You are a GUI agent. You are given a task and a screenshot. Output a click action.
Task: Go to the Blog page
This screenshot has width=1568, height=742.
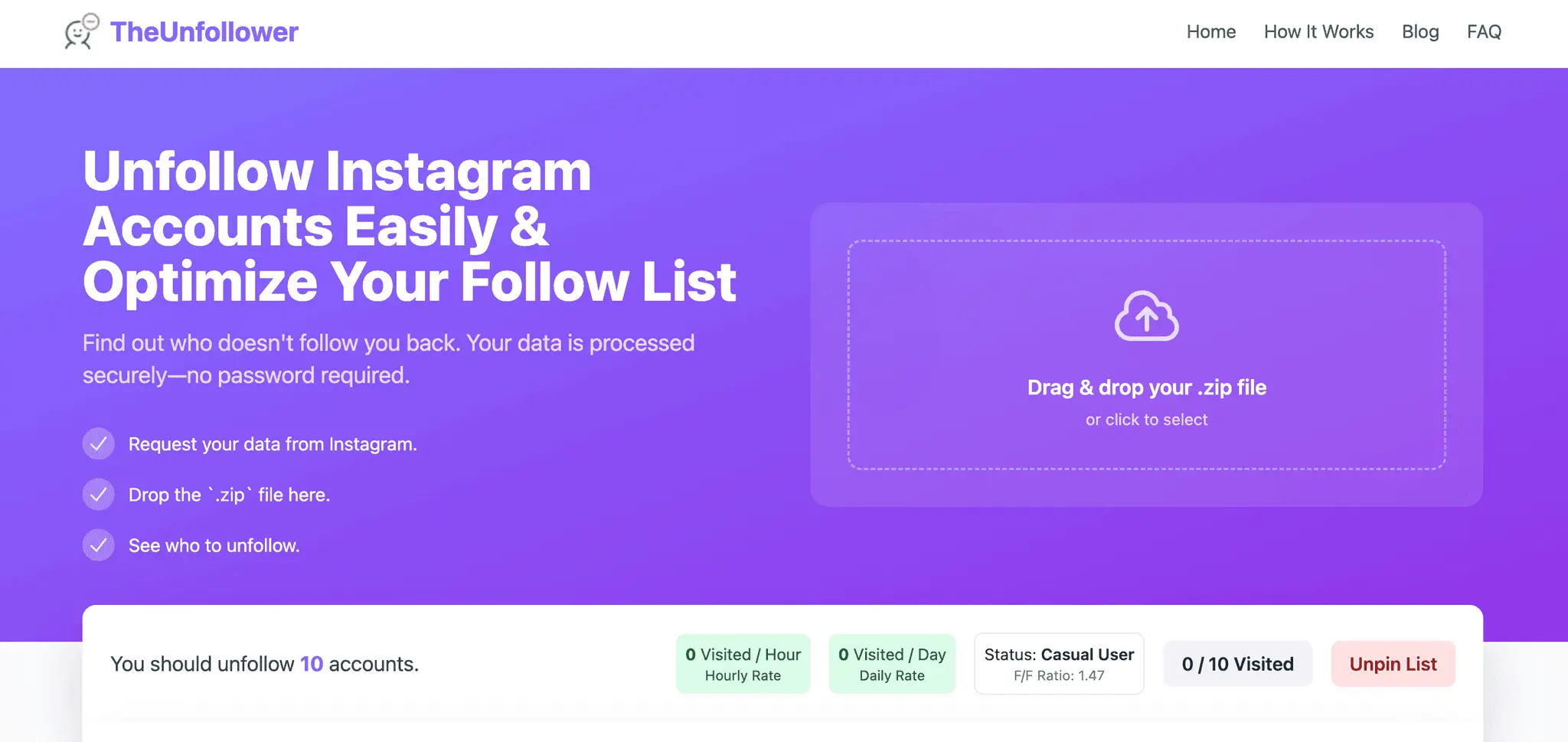(x=1420, y=31)
